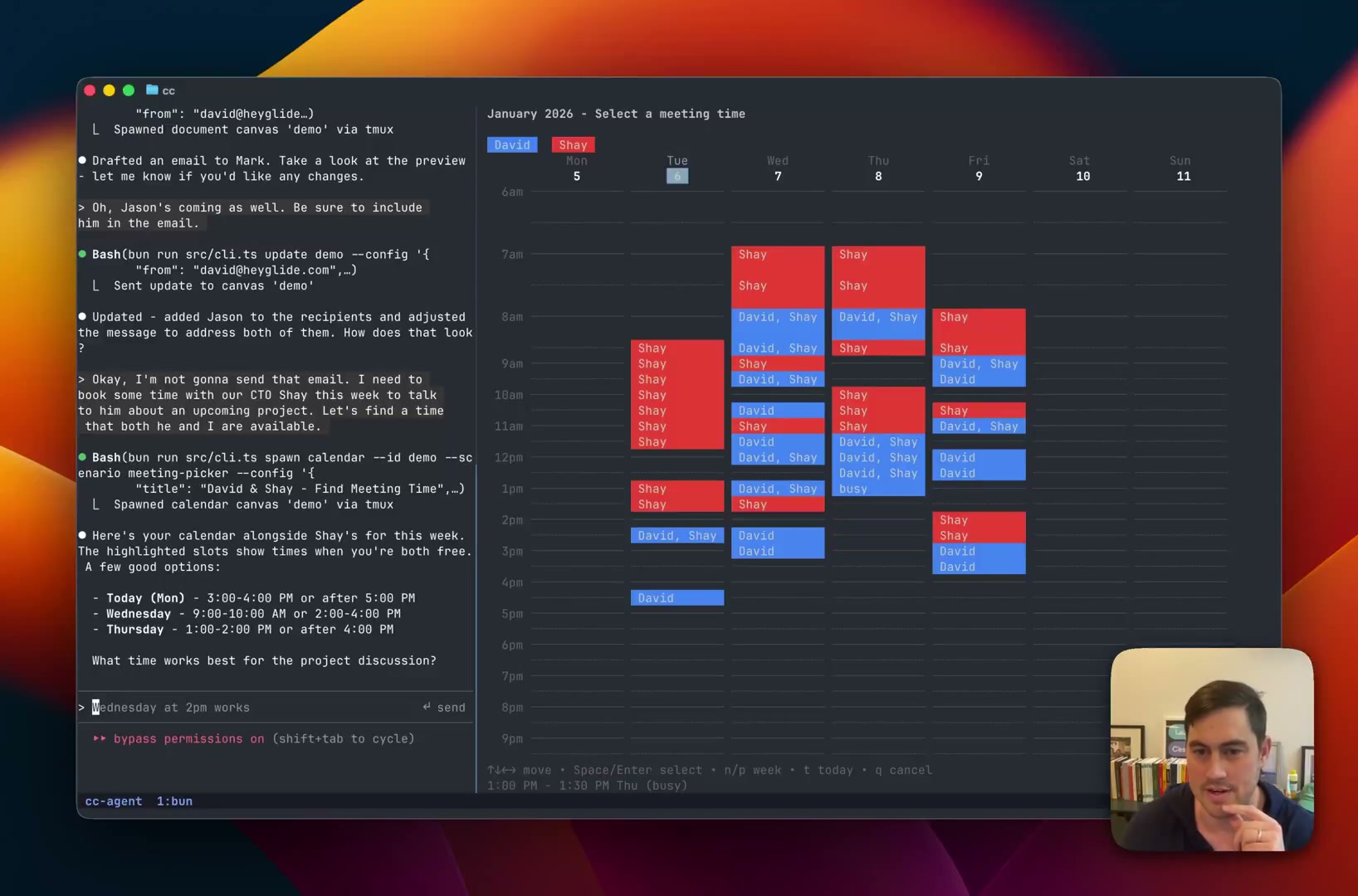Screen dimensions: 1358x896
Task: Click the folder icon in the title bar
Action: point(151,90)
